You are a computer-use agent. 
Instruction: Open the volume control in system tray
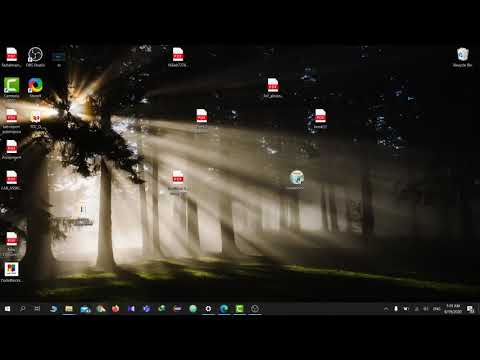pos(426,309)
